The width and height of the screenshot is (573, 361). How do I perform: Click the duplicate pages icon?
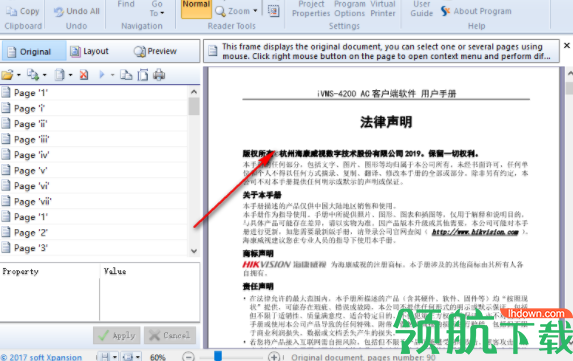(x=126, y=75)
